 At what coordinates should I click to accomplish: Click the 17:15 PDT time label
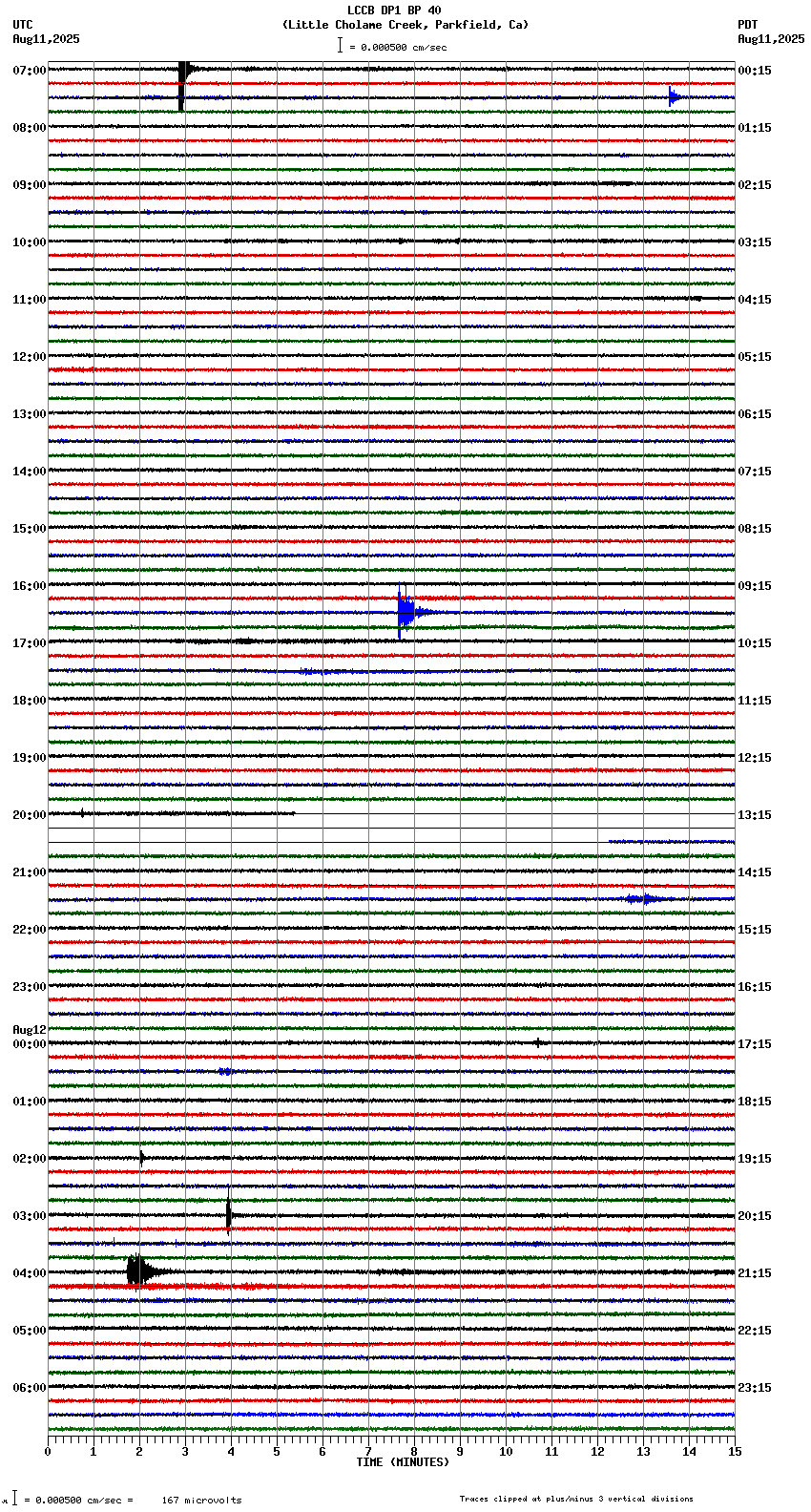[x=755, y=1044]
